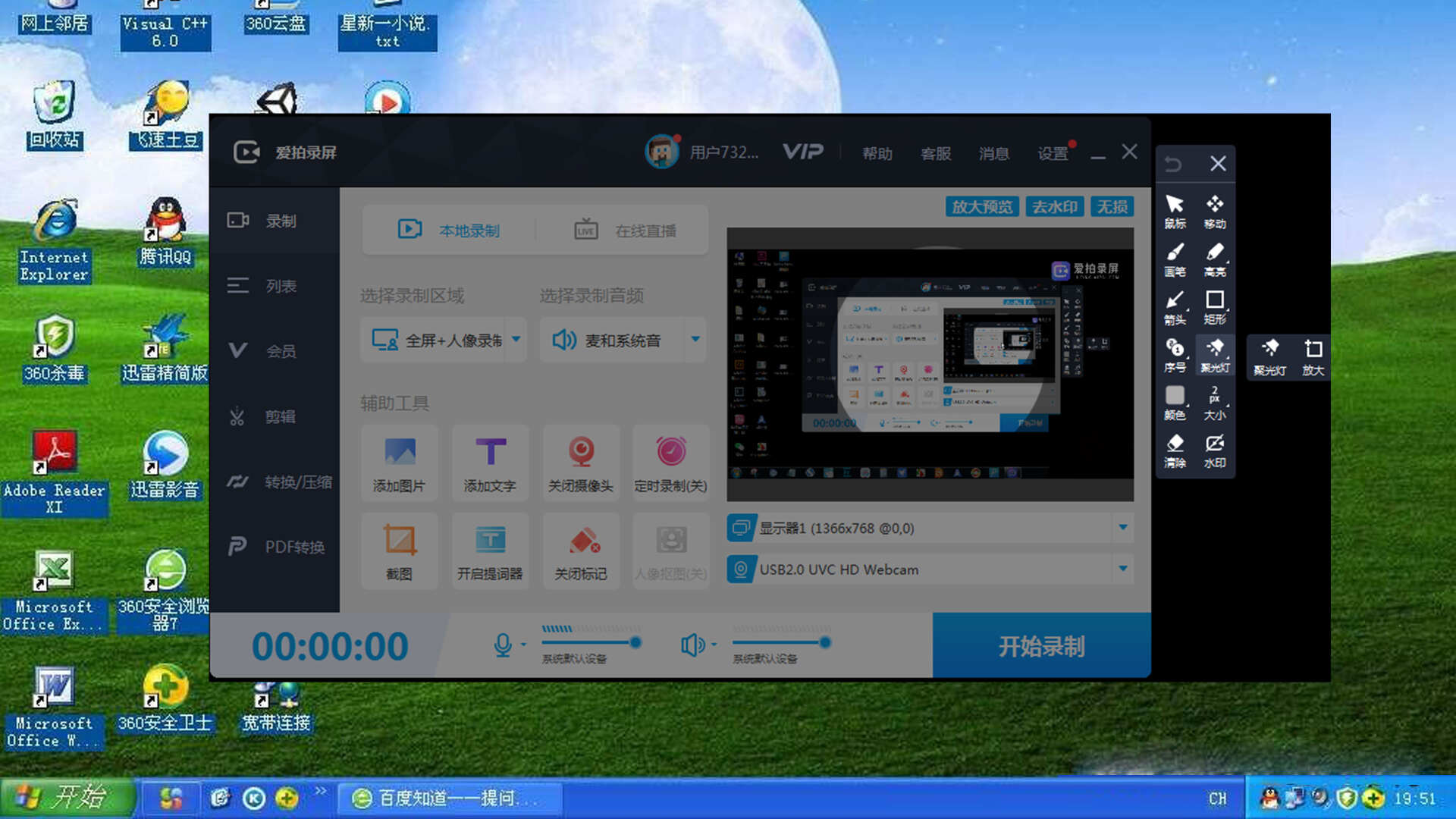The image size is (1456, 819).
Task: Open the PDF转换 section
Action: pos(275,547)
